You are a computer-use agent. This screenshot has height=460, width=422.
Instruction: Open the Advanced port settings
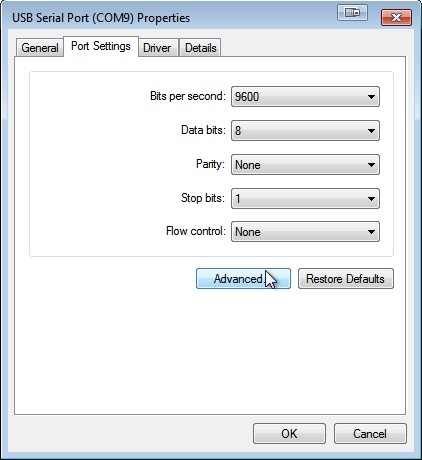pyautogui.click(x=243, y=279)
